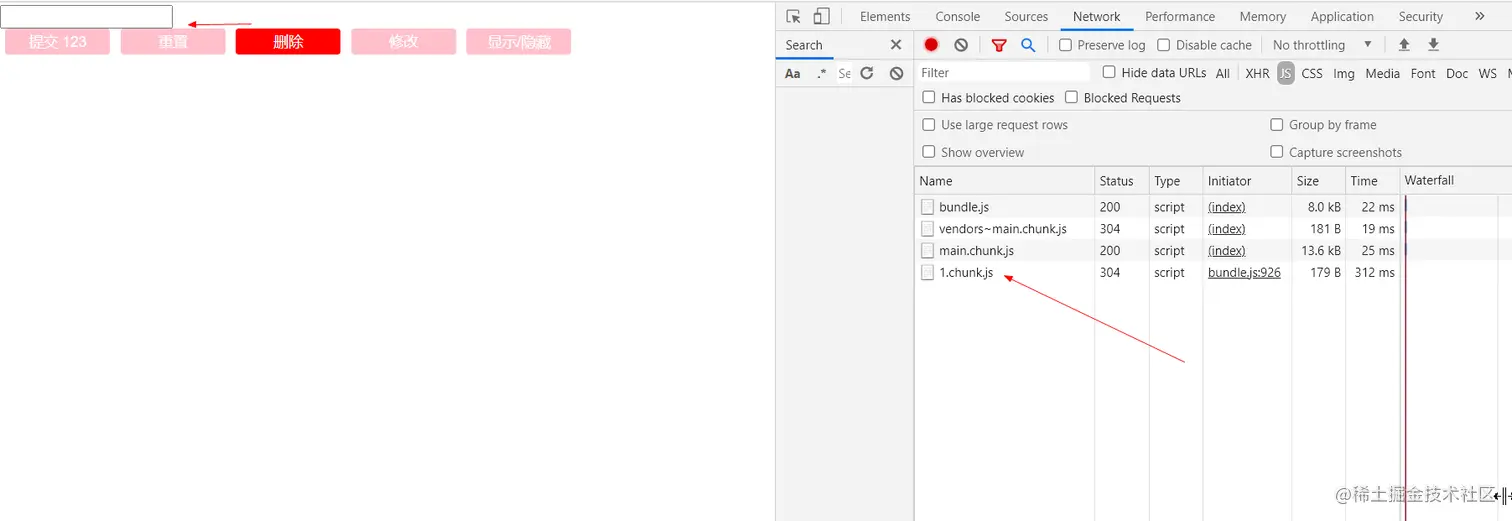This screenshot has width=1512, height=521.
Task: Filter requests by WS
Action: click(1488, 73)
